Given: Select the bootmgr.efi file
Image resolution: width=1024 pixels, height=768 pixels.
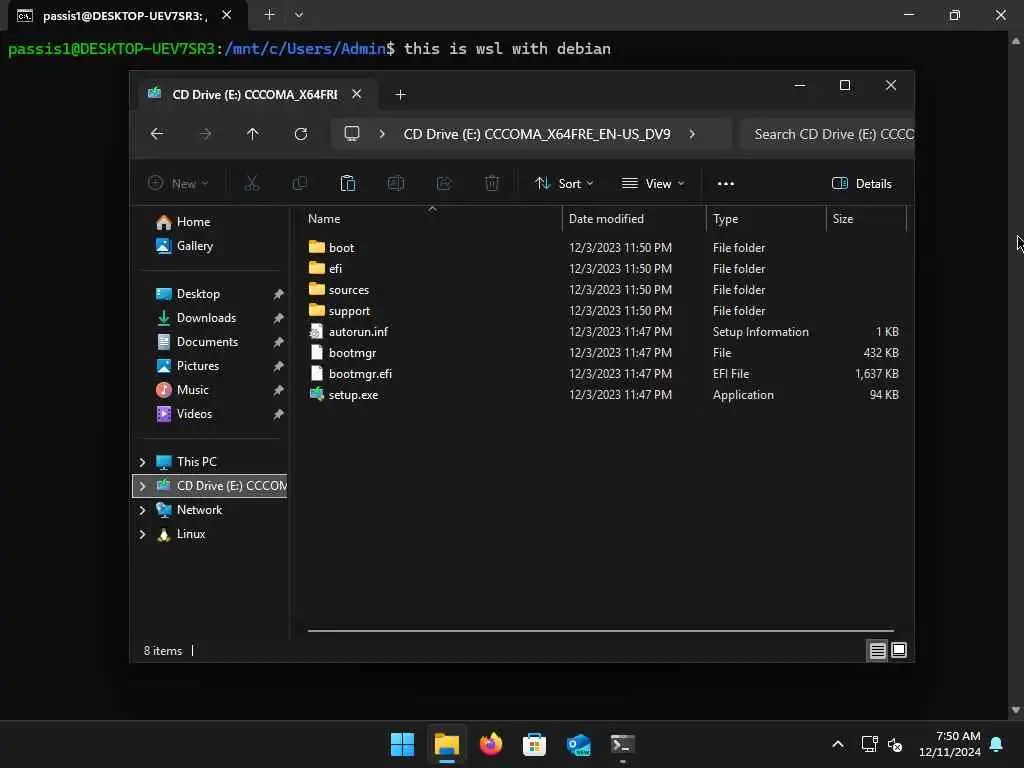Looking at the screenshot, I should pos(360,374).
